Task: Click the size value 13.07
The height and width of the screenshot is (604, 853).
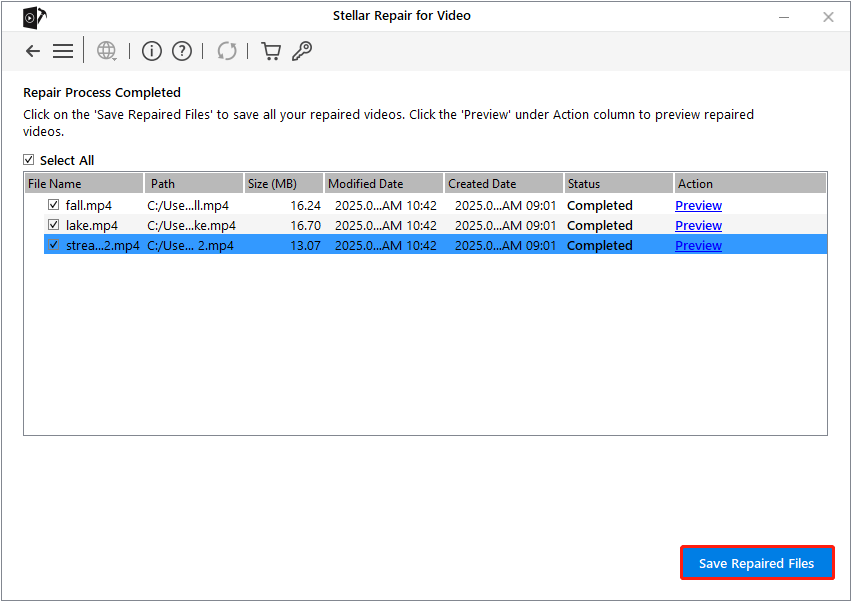Action: pos(306,245)
